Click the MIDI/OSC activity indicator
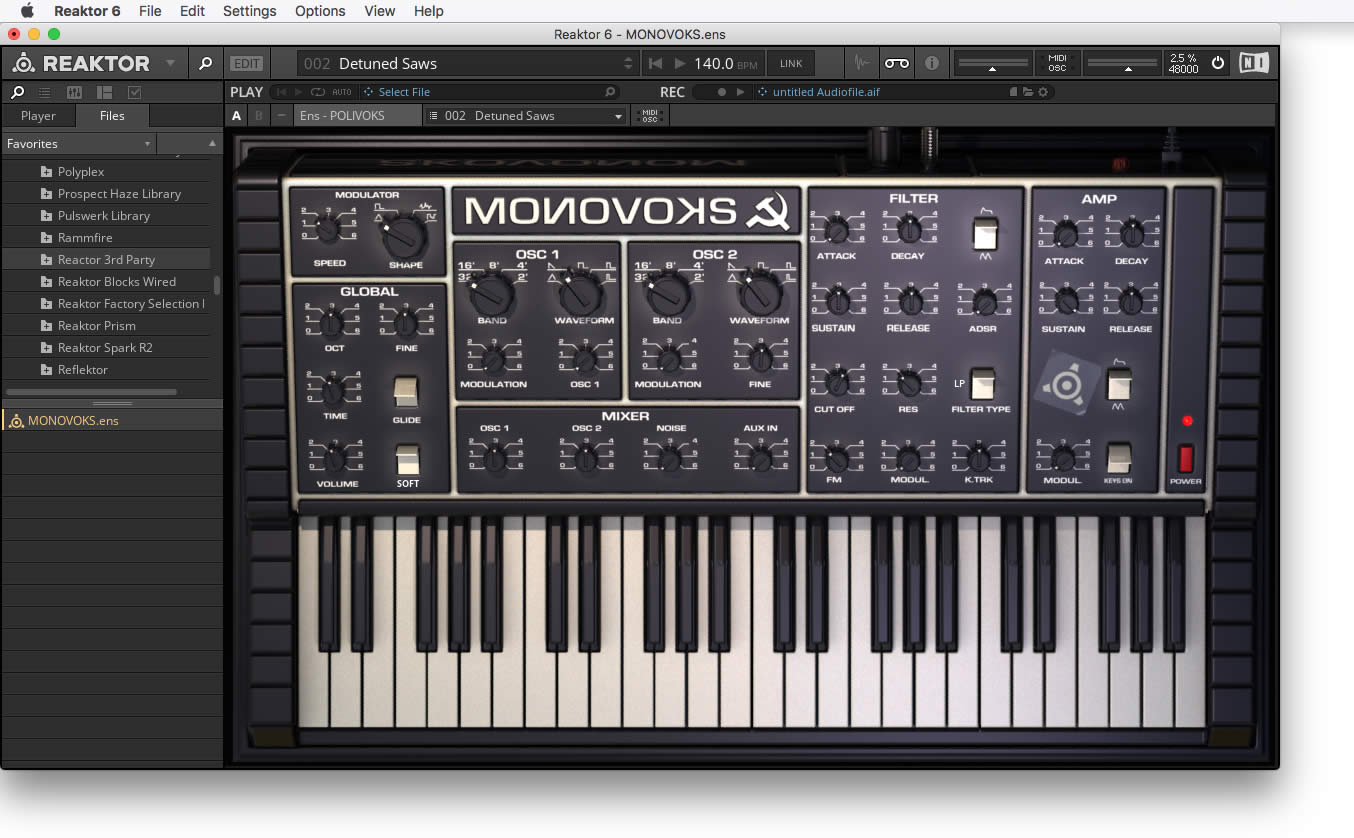The image size is (1354, 838). tap(1059, 62)
